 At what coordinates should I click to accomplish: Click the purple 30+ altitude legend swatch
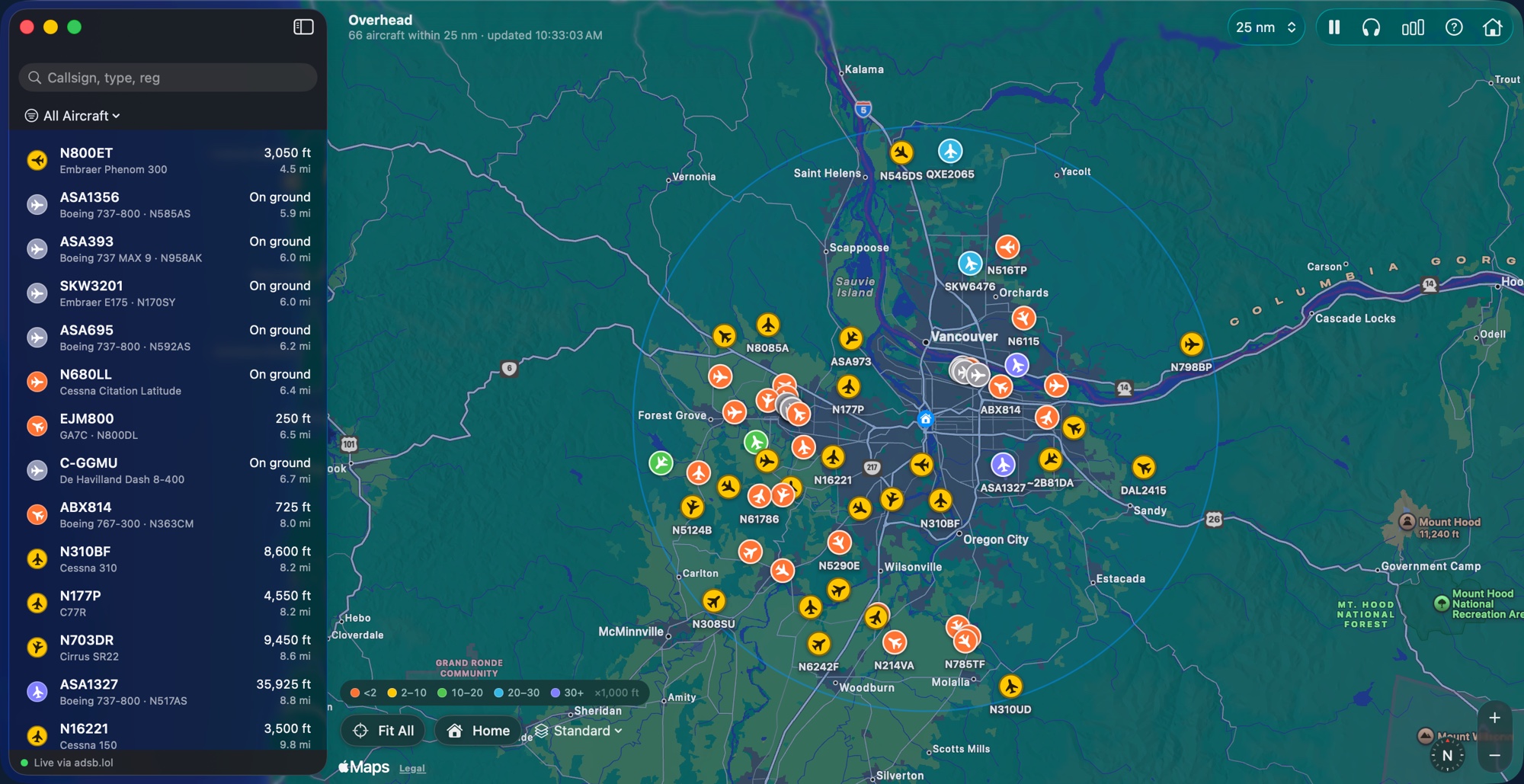point(555,693)
